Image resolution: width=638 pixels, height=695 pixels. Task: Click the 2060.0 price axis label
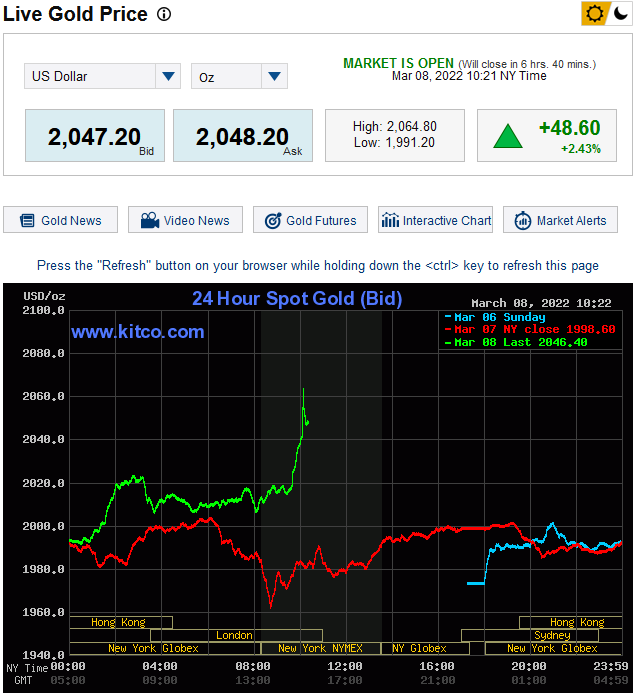point(43,396)
